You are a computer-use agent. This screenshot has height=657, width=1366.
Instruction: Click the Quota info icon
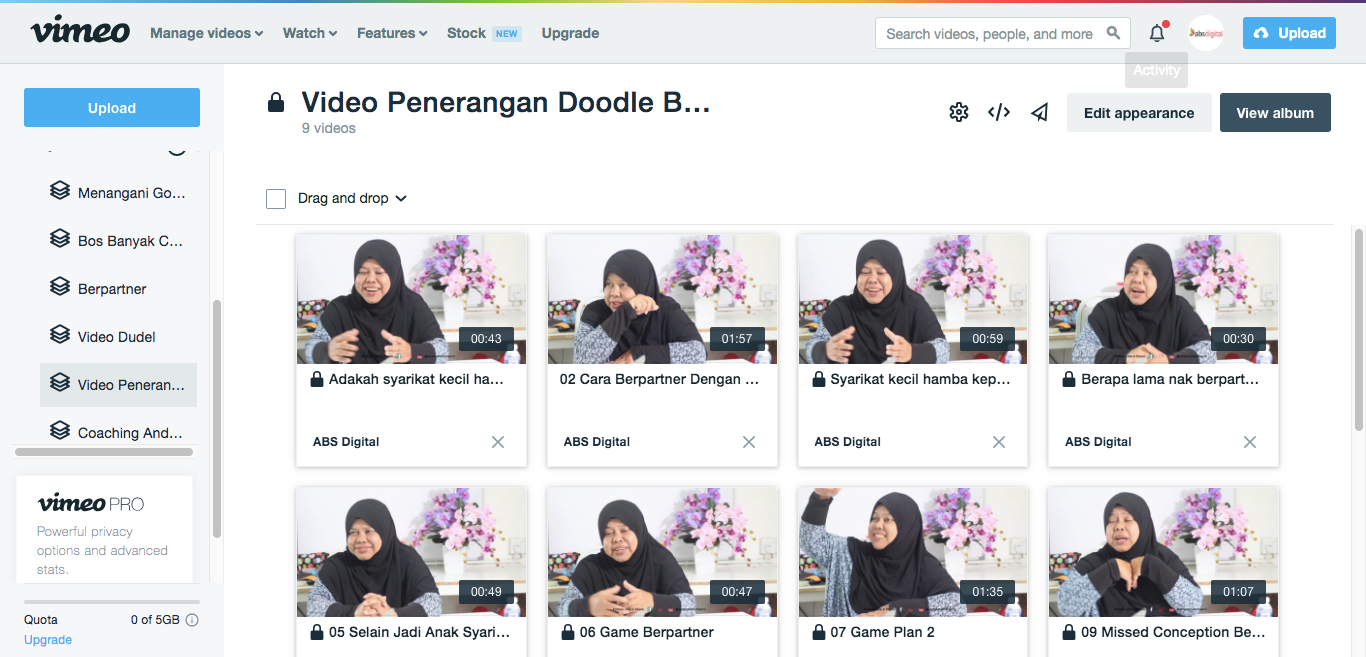pyautogui.click(x=192, y=620)
